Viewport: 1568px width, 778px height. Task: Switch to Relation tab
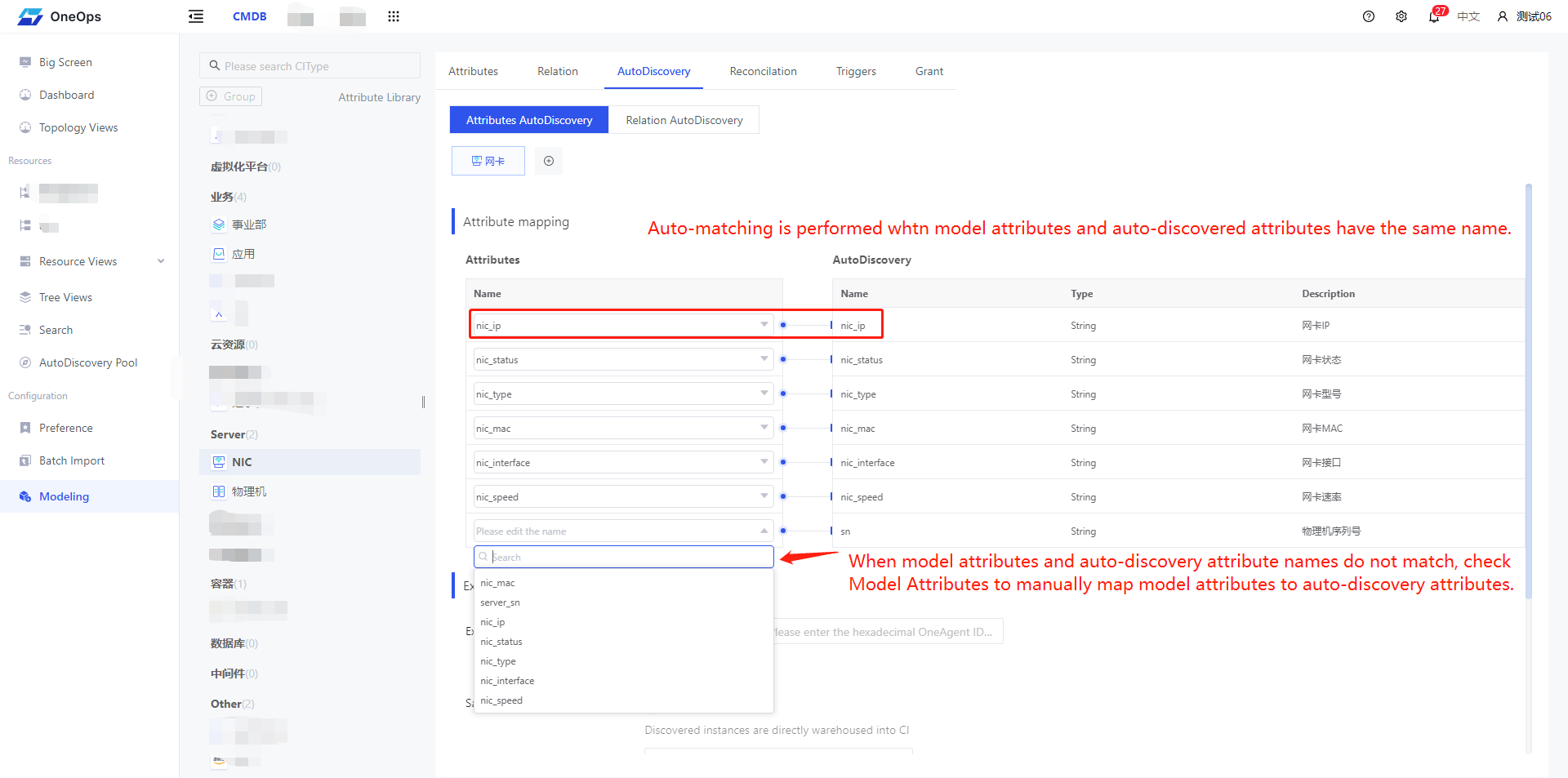point(558,71)
